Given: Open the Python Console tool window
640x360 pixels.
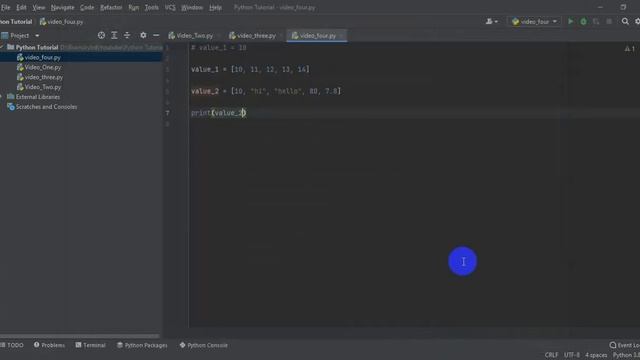Looking at the screenshot, I should (204, 345).
